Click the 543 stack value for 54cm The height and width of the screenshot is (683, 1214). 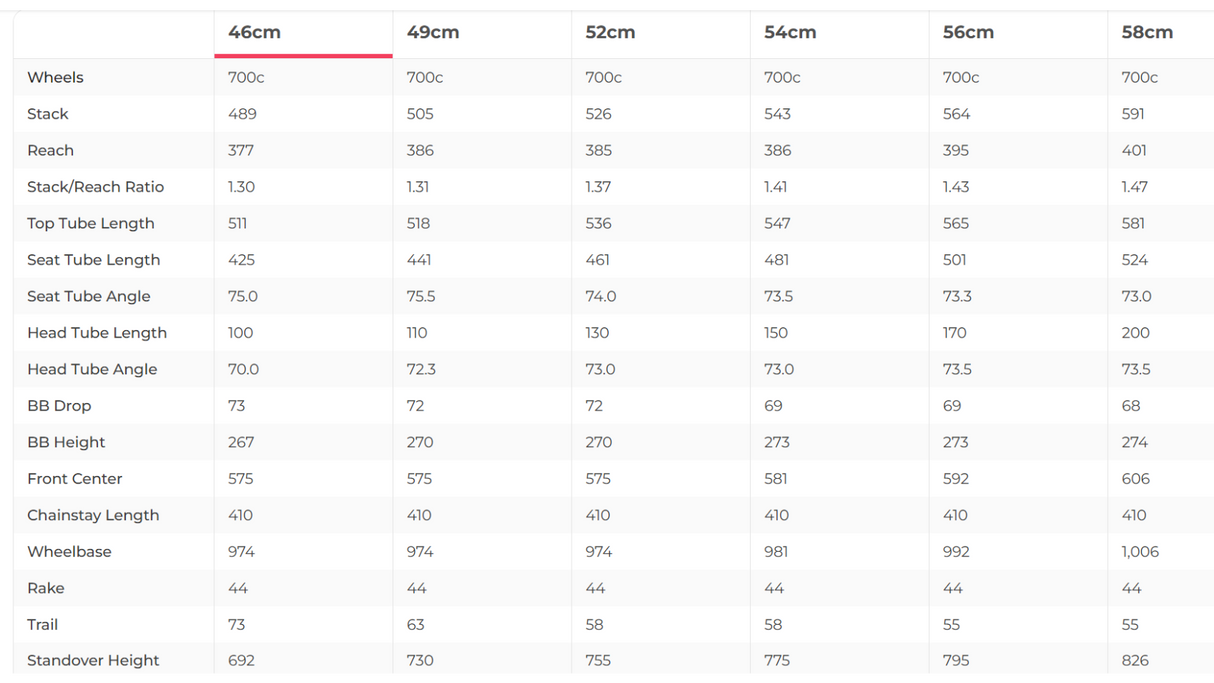coord(777,114)
